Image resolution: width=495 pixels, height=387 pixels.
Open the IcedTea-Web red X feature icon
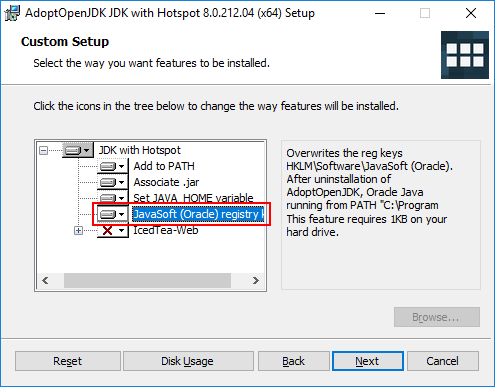113,230
